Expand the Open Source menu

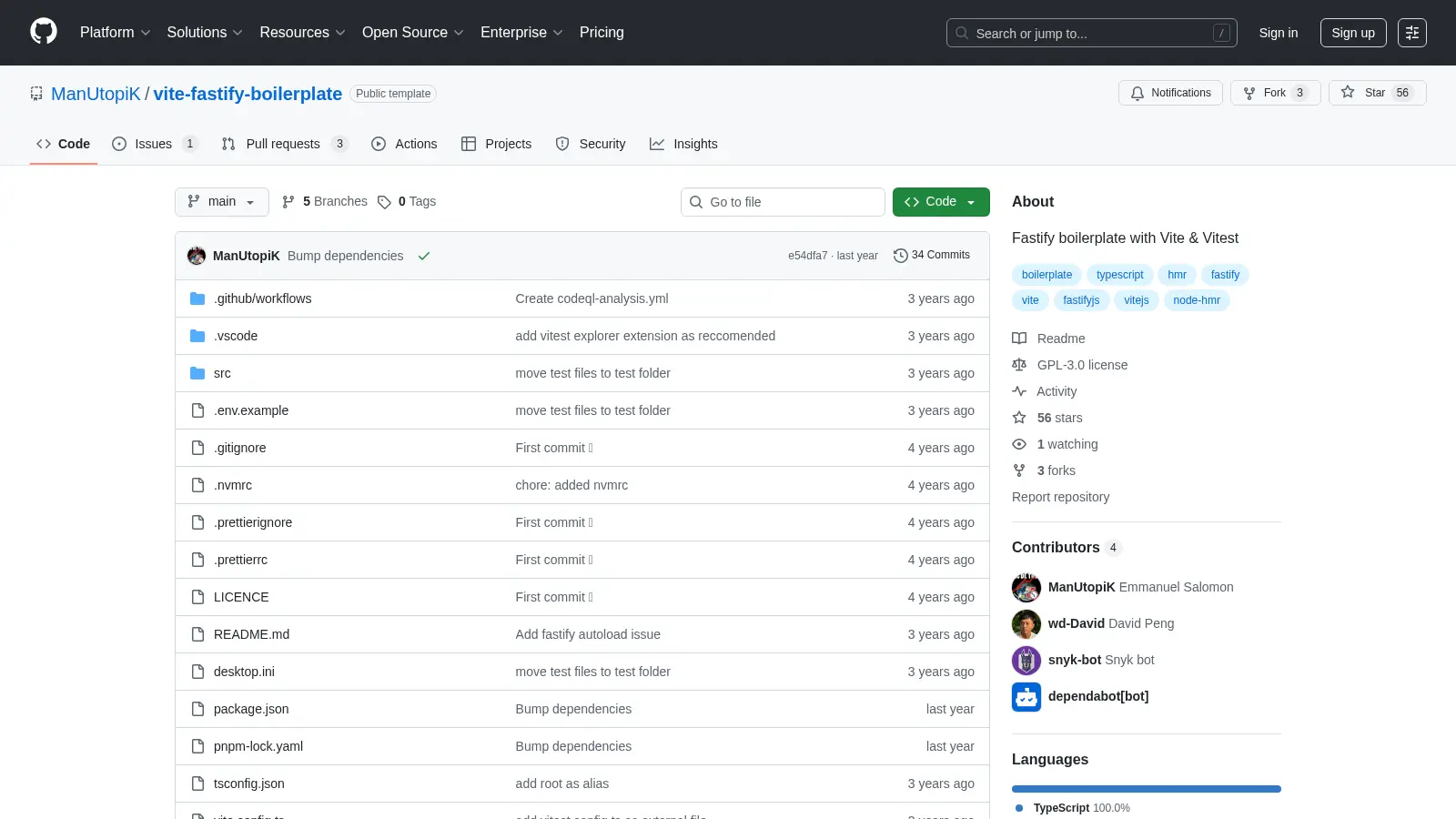[x=413, y=33]
